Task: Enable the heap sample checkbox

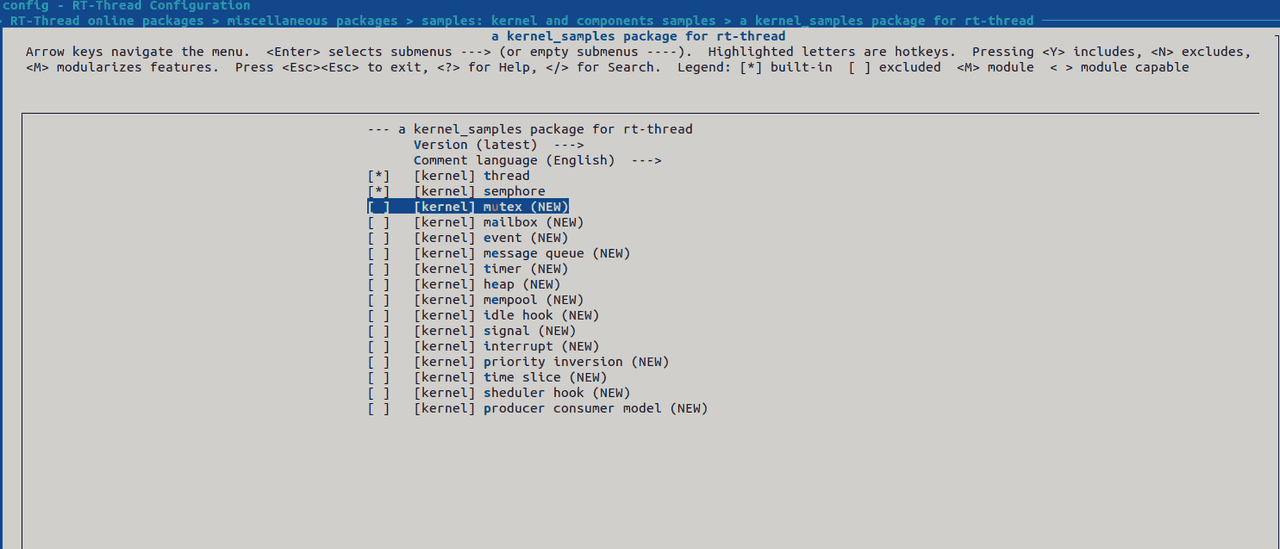Action: click(x=378, y=284)
